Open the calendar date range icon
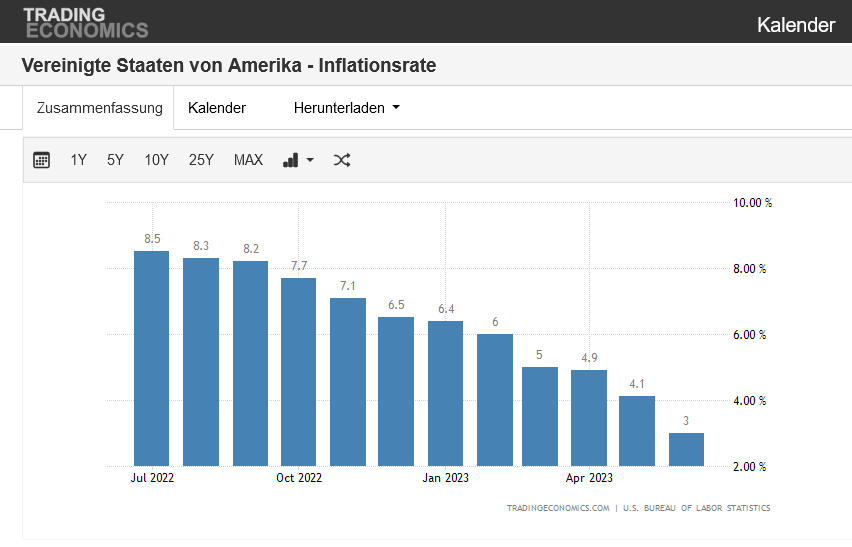Viewport: 852px width, 547px height. pyautogui.click(x=41, y=160)
